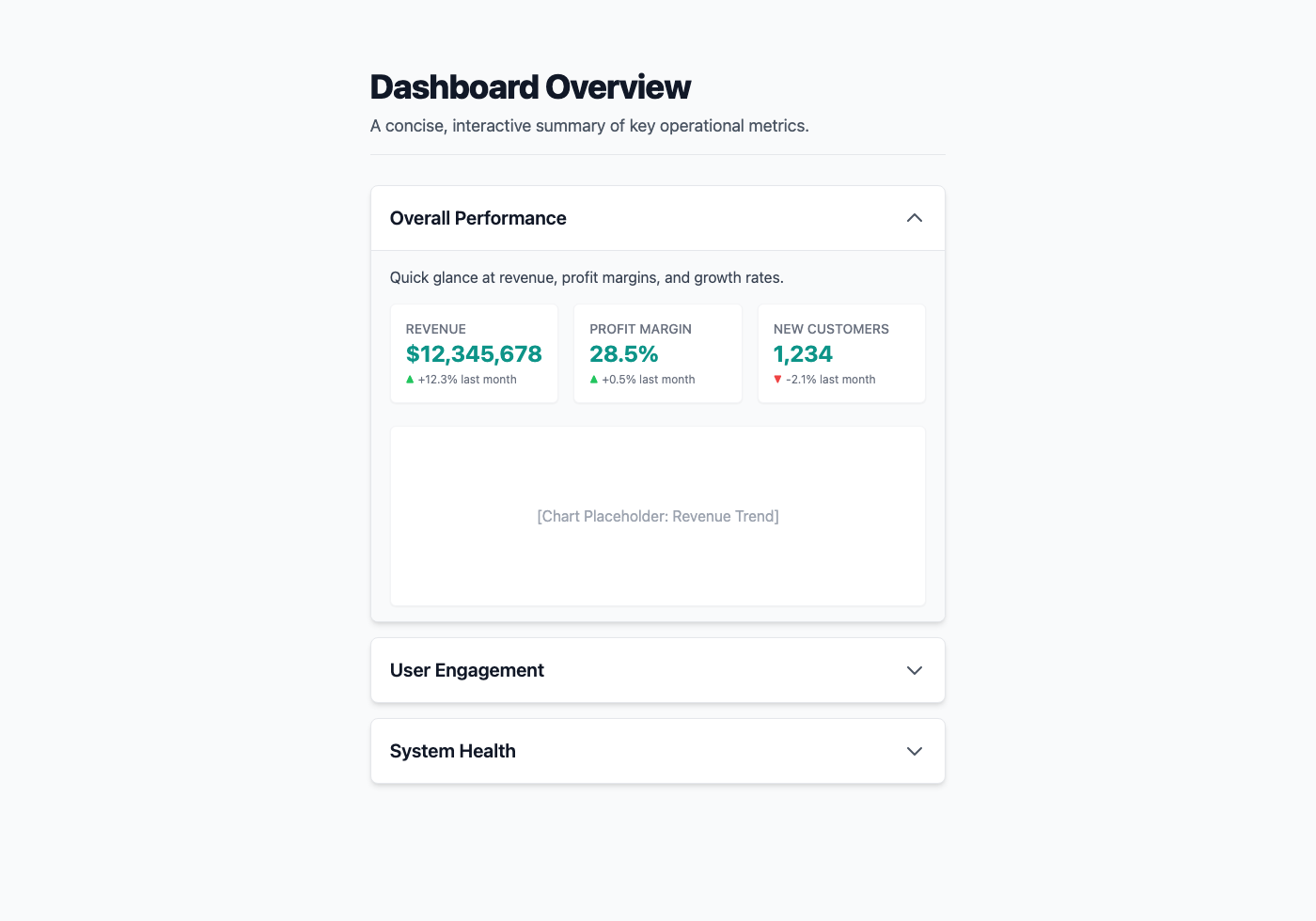Click the downward chevron on System Health
Viewport: 1316px width, 921px height.
coord(914,751)
